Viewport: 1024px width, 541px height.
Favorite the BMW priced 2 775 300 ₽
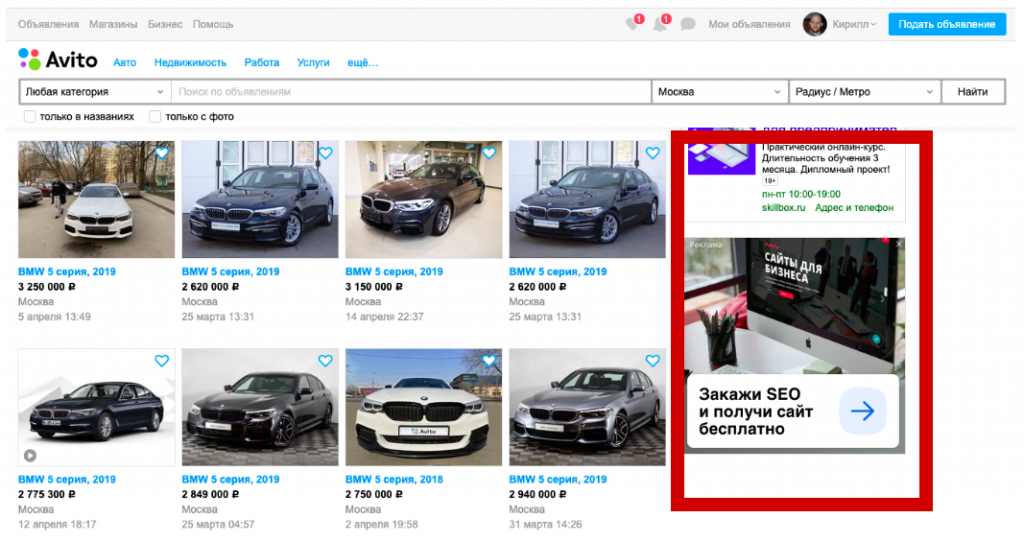162,361
